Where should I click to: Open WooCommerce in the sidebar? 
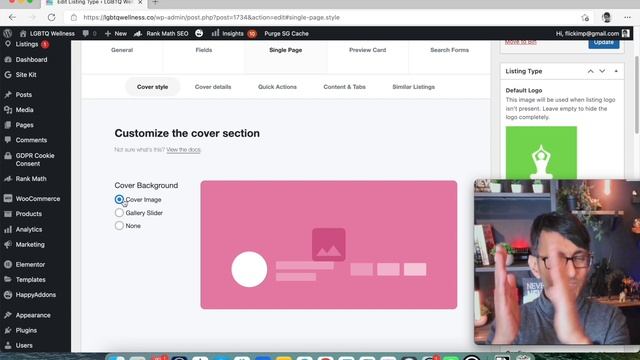click(38, 199)
